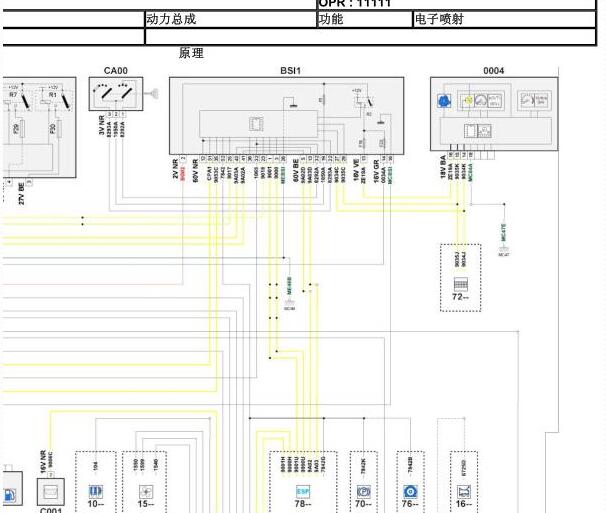Click the blue tire icon above 76--
Image resolution: width=606 pixels, height=513 pixels.
(410, 492)
